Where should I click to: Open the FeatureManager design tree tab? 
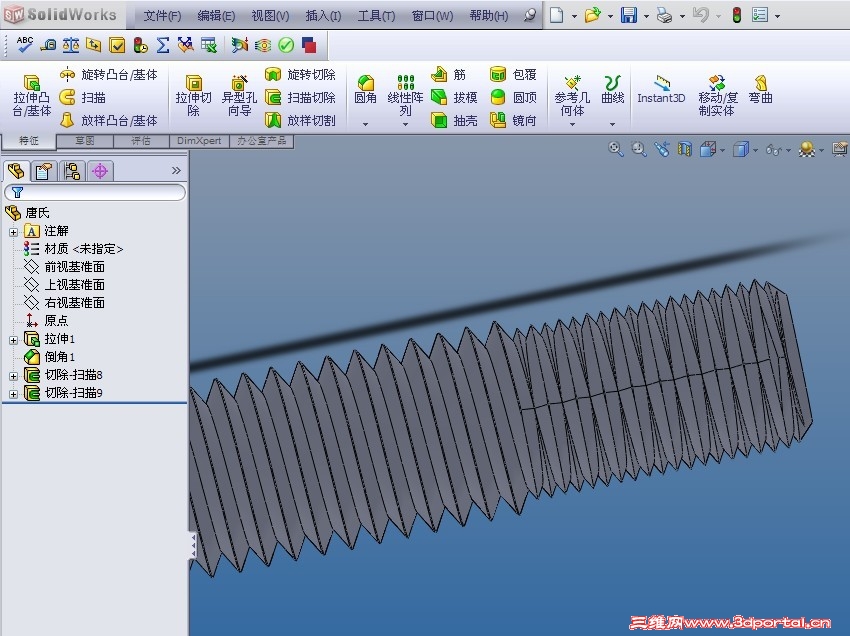pos(16,171)
